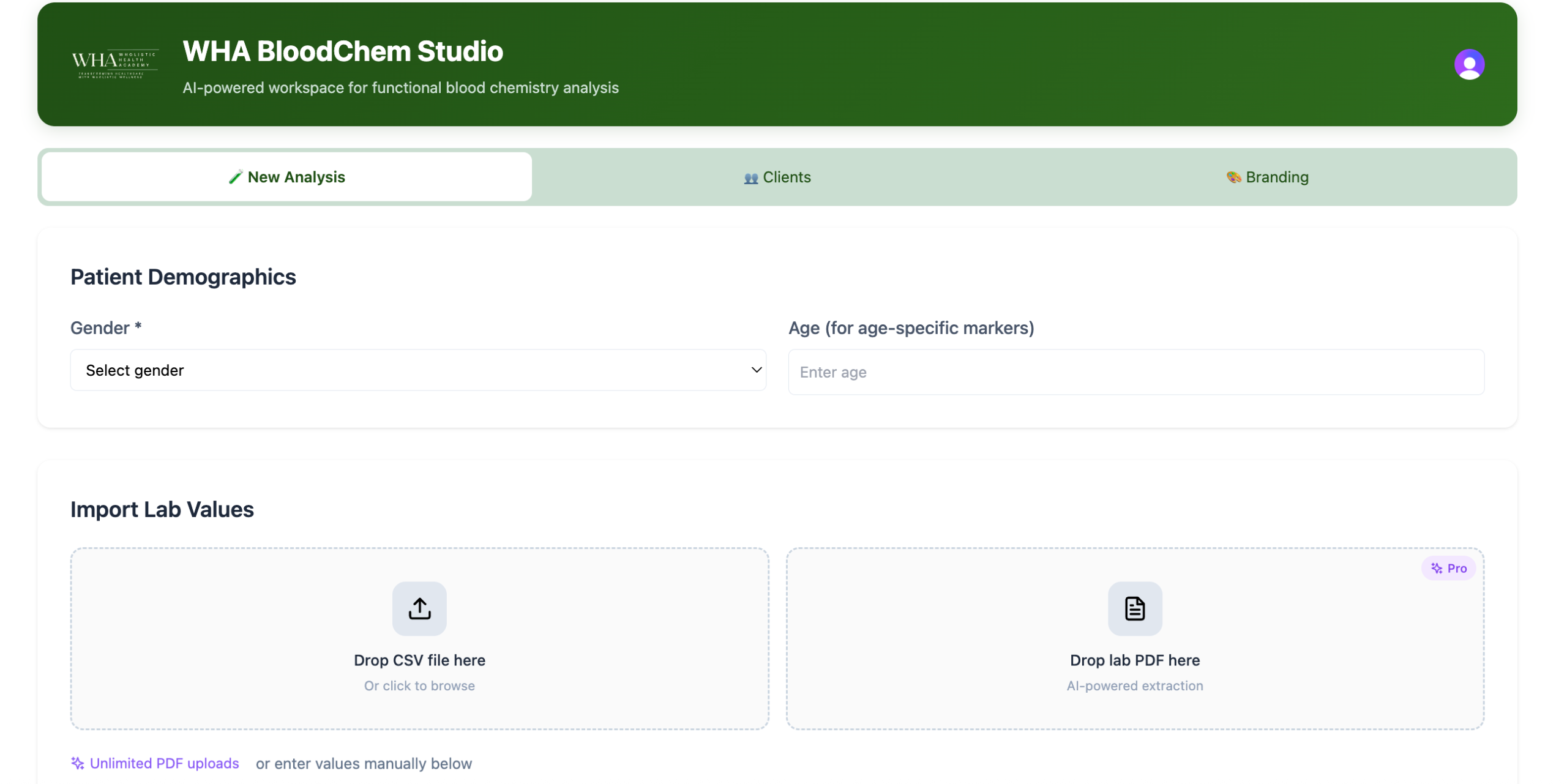Click 'Or click to browse' in the CSV zone
1567x784 pixels.
click(x=419, y=685)
